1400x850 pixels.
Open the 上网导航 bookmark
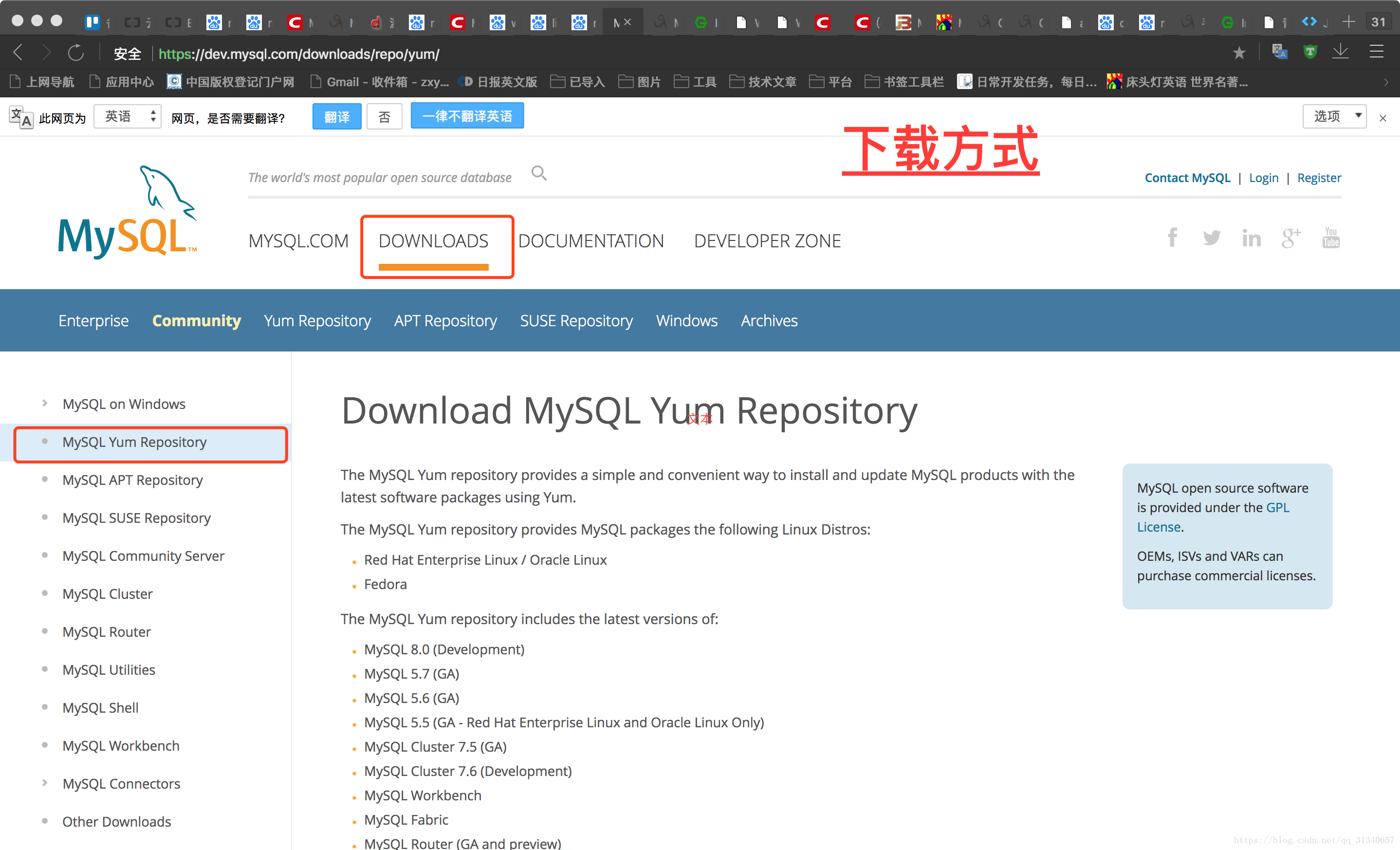[x=42, y=82]
